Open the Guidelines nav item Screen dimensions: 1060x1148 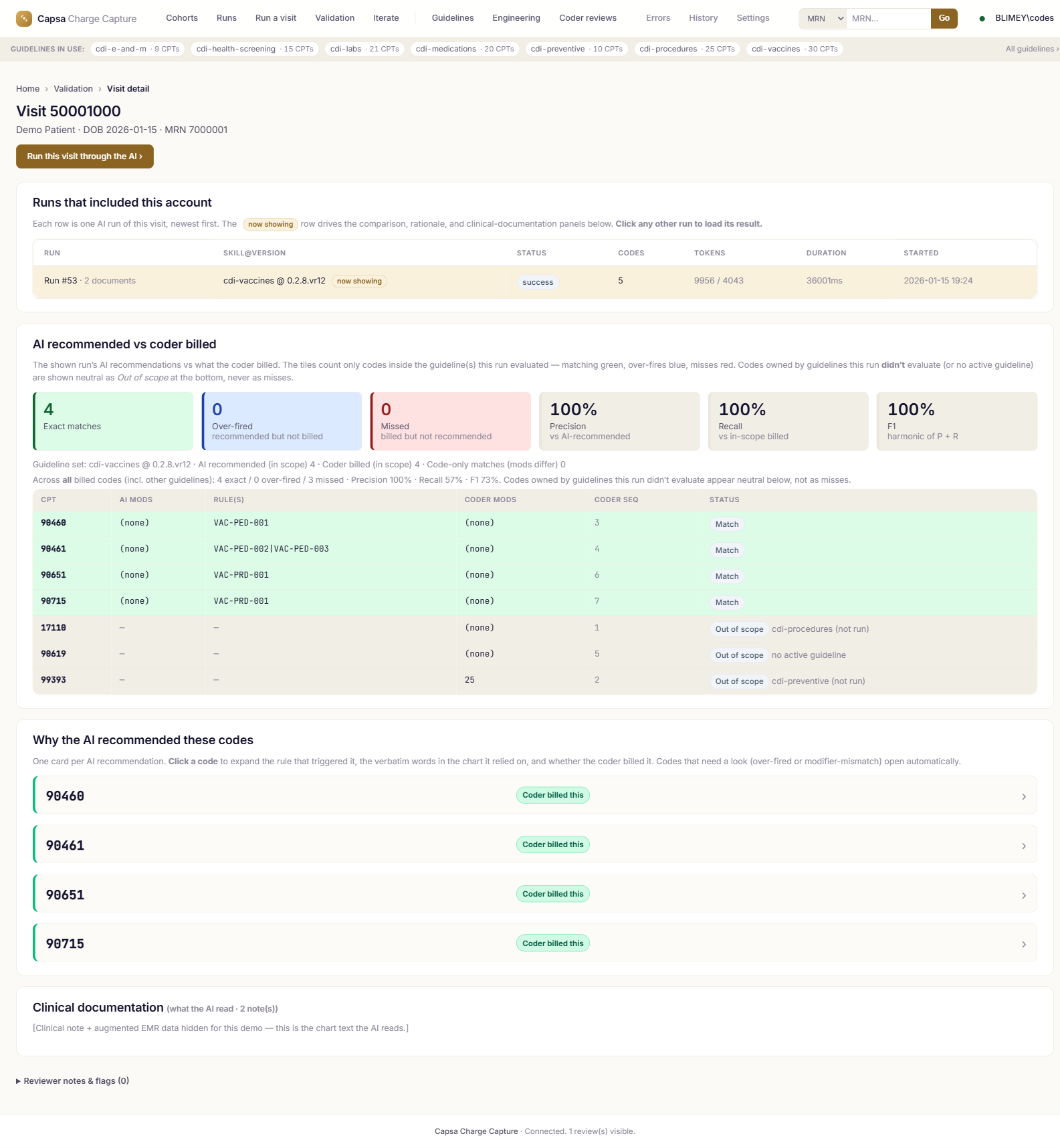coord(453,18)
